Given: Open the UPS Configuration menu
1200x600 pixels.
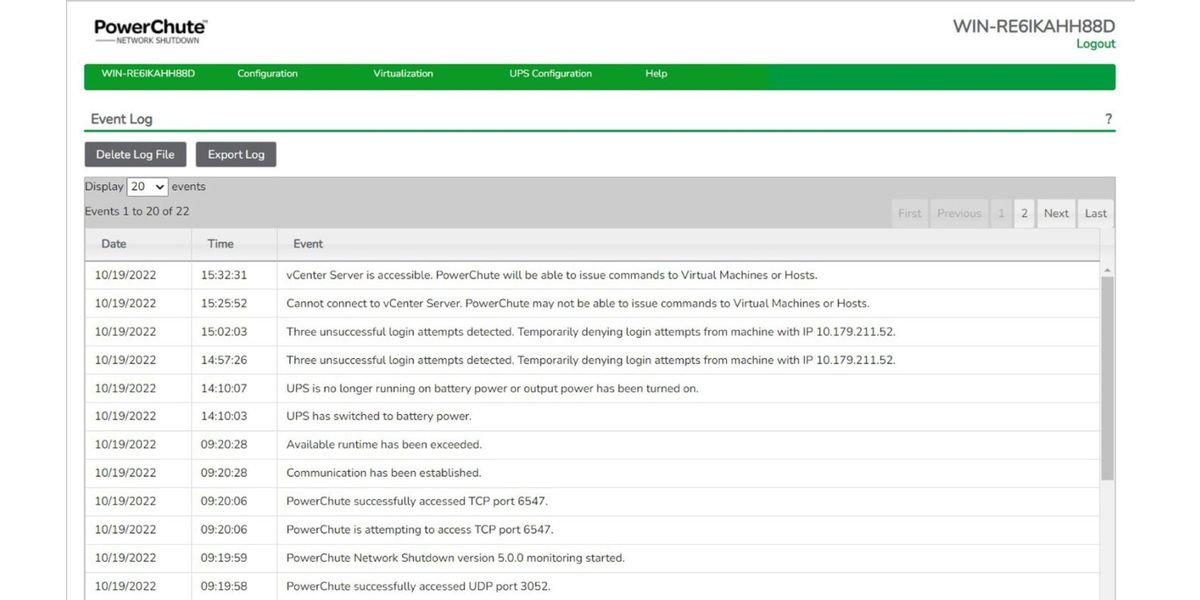Looking at the screenshot, I should (x=550, y=74).
